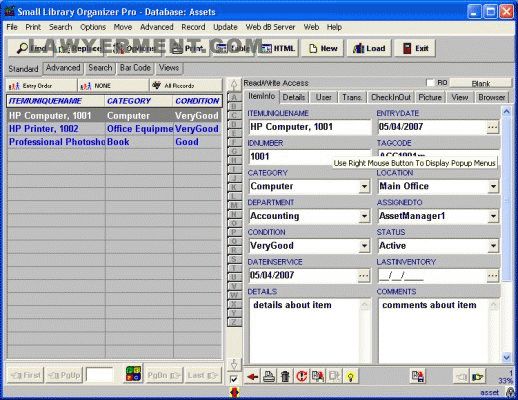Click the save record disk icon
Viewport: 518px width, 400px height.
(418, 377)
